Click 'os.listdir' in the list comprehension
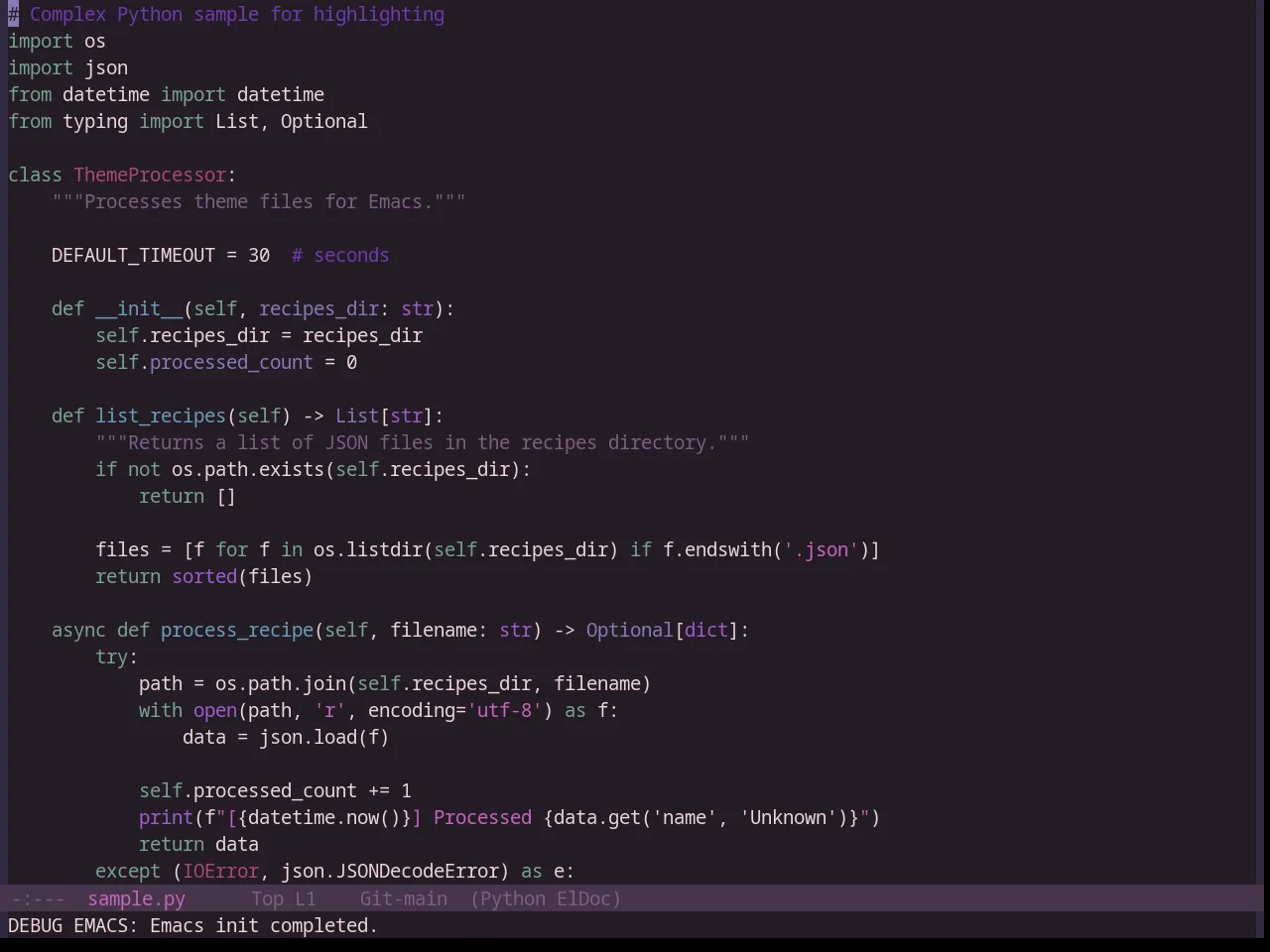1270x952 pixels. coord(368,549)
